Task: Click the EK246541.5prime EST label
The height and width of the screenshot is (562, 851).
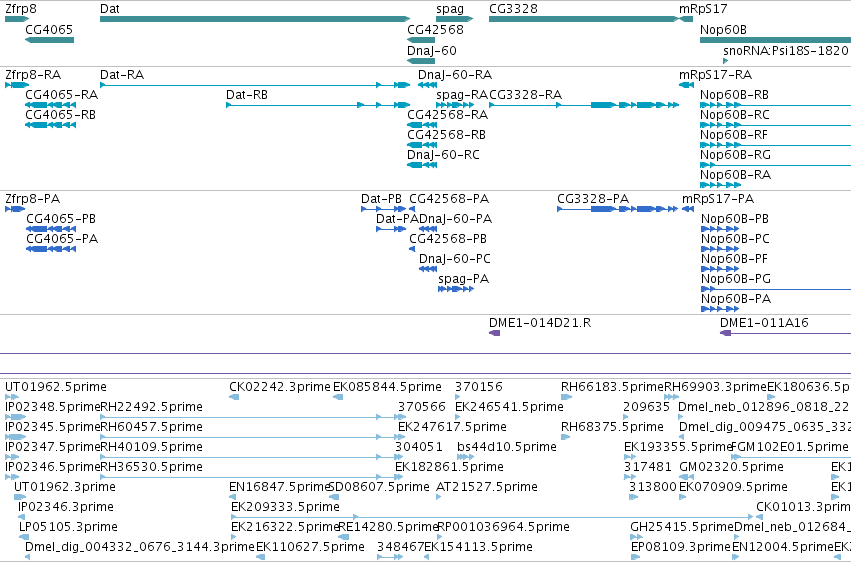Action: (509, 407)
